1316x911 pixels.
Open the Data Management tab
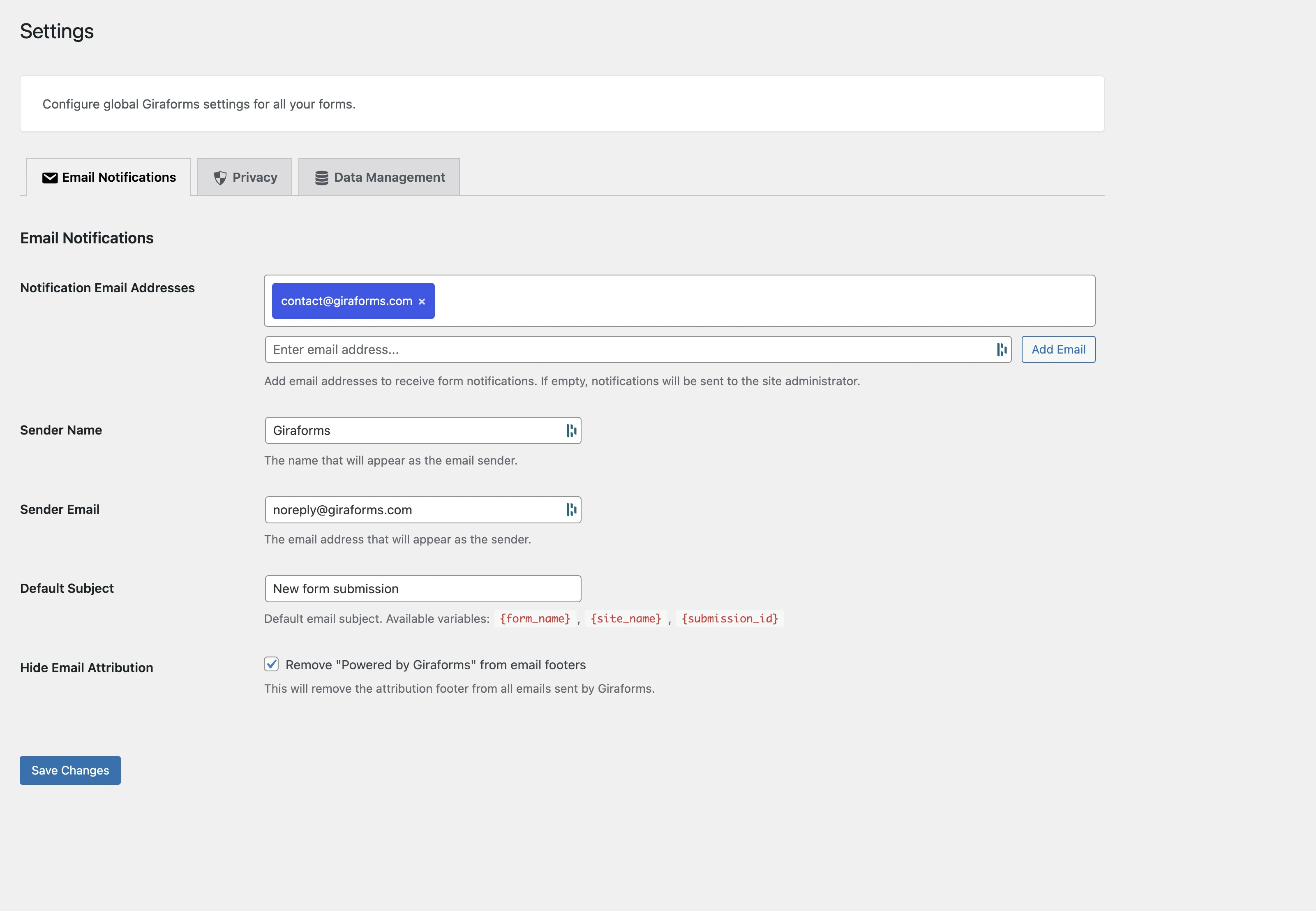379,177
